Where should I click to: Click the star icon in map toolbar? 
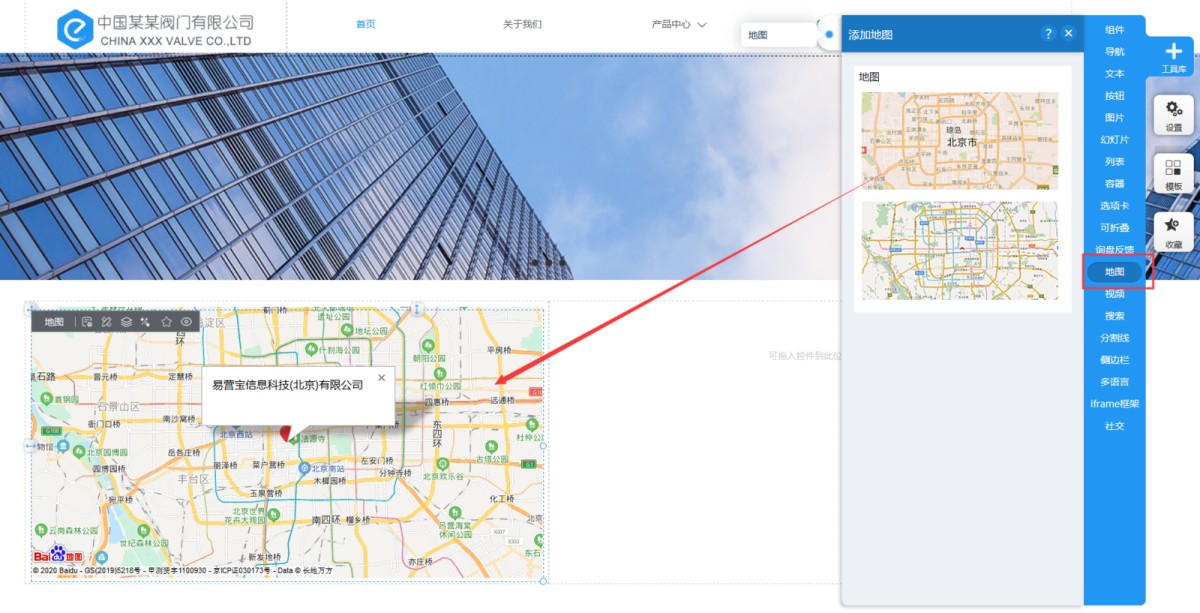(x=166, y=322)
